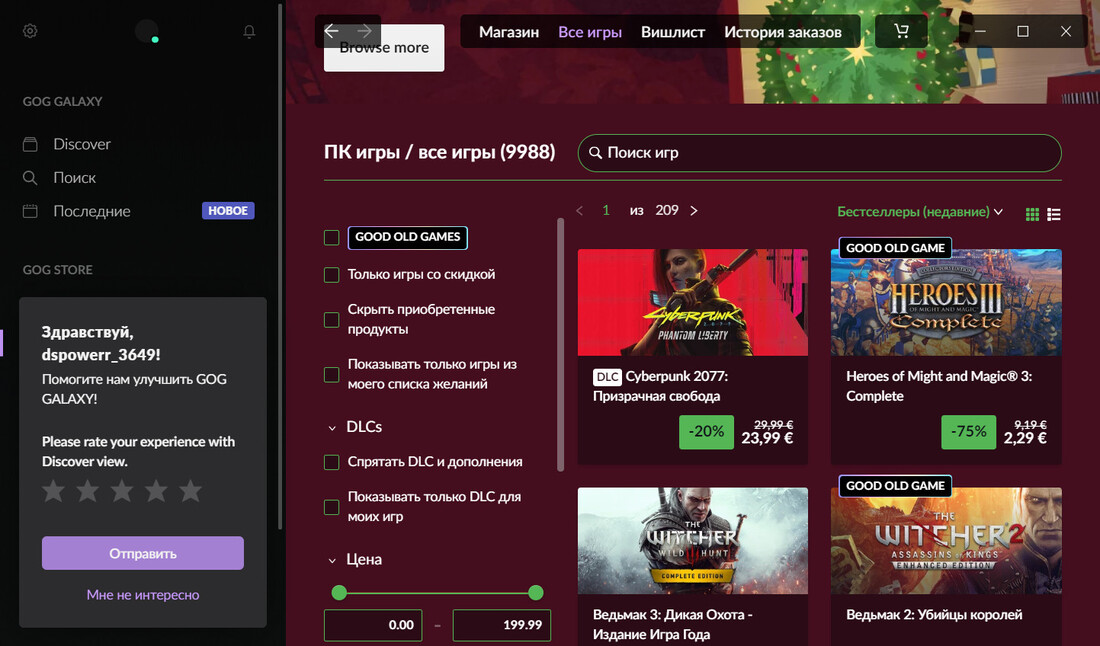Open the Бестселлеры (недавние) sort dropdown
Image resolution: width=1100 pixels, height=646 pixels.
click(920, 212)
